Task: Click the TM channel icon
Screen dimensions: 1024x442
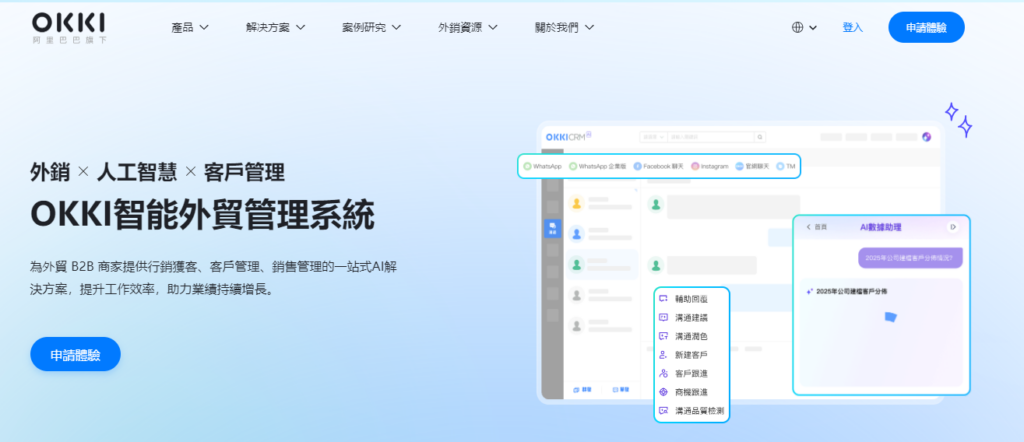Action: (780, 166)
